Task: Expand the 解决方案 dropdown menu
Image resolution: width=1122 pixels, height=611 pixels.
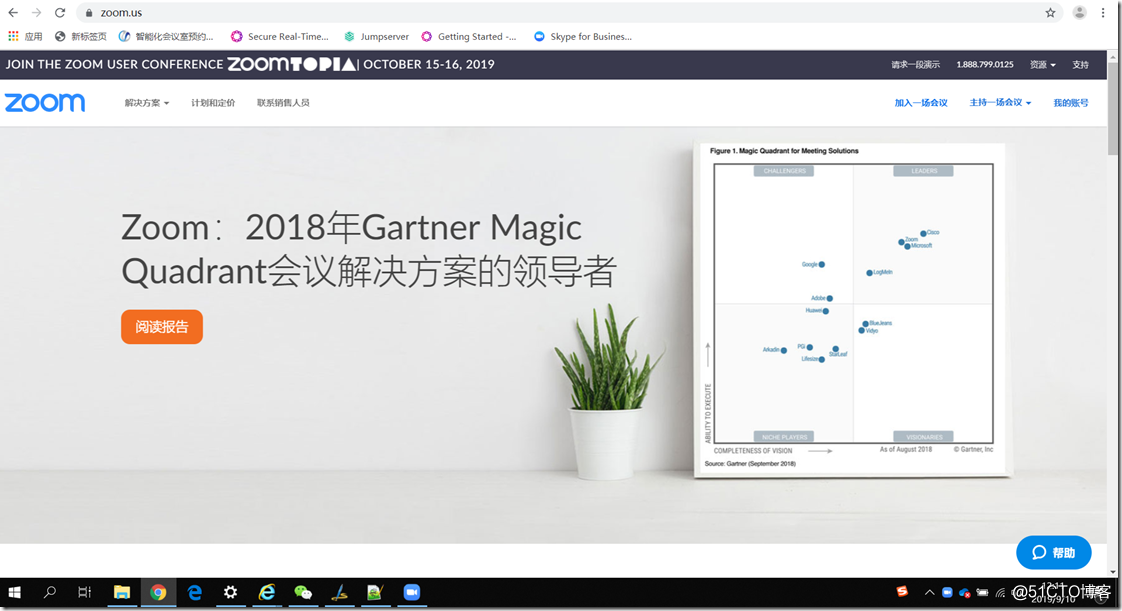Action: click(x=147, y=103)
